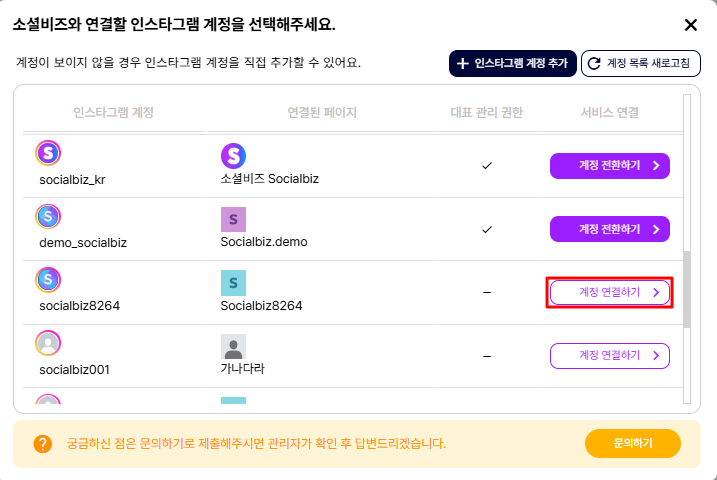
Task: Click the orange question mark help icon
Action: tap(42, 443)
